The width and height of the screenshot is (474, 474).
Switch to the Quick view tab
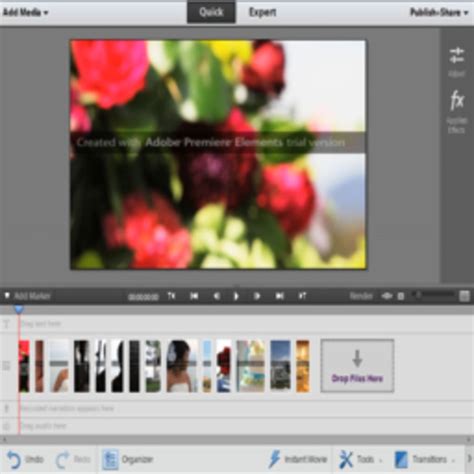[211, 12]
